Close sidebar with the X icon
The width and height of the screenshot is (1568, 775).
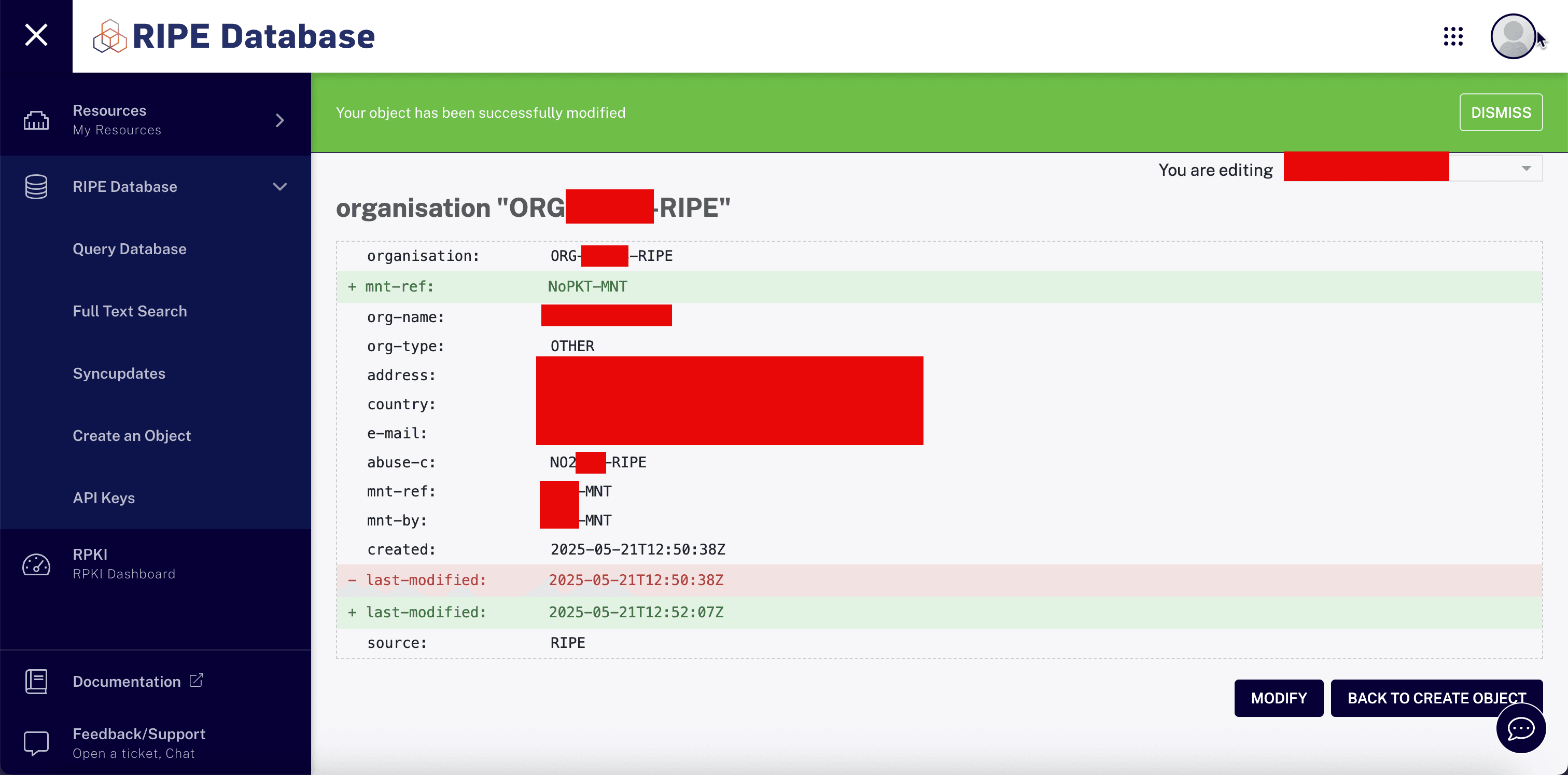(36, 35)
